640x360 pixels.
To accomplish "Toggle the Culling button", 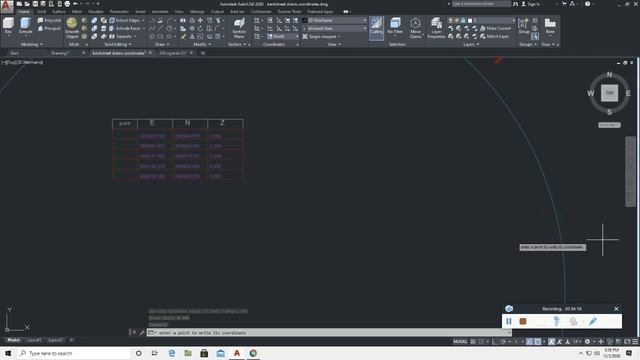I will (376, 28).
